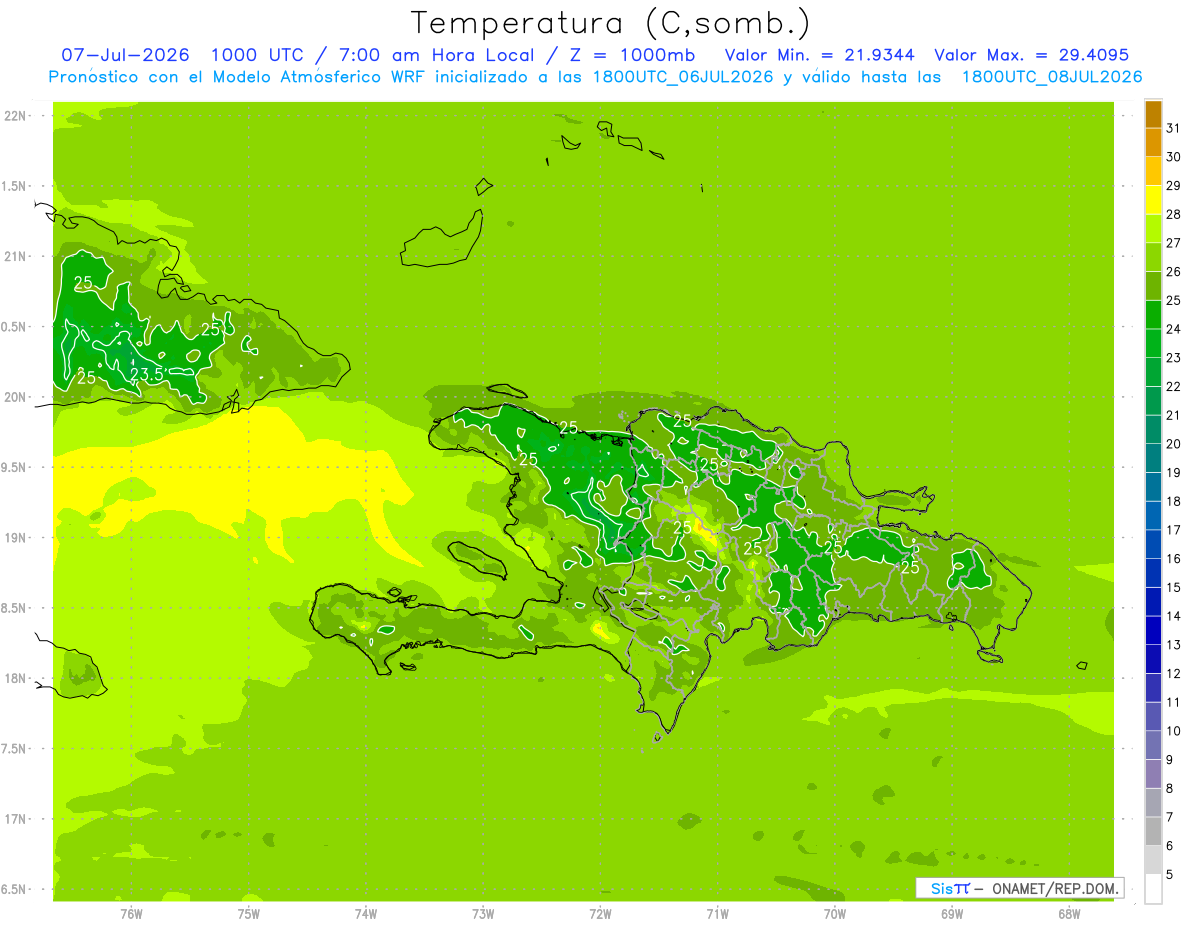The width and height of the screenshot is (1200, 927).
Task: Pick the gray legend swatch between 6 and 7
Action: [x=1154, y=832]
